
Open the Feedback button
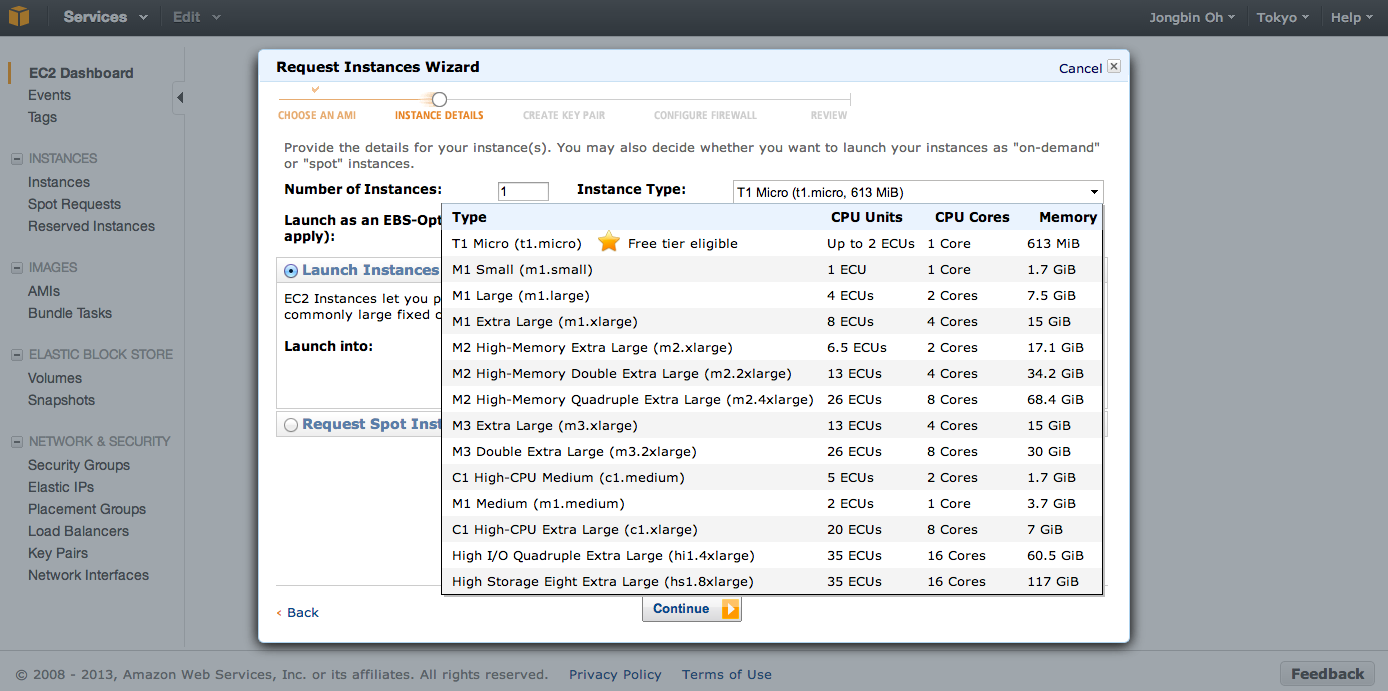[x=1327, y=674]
